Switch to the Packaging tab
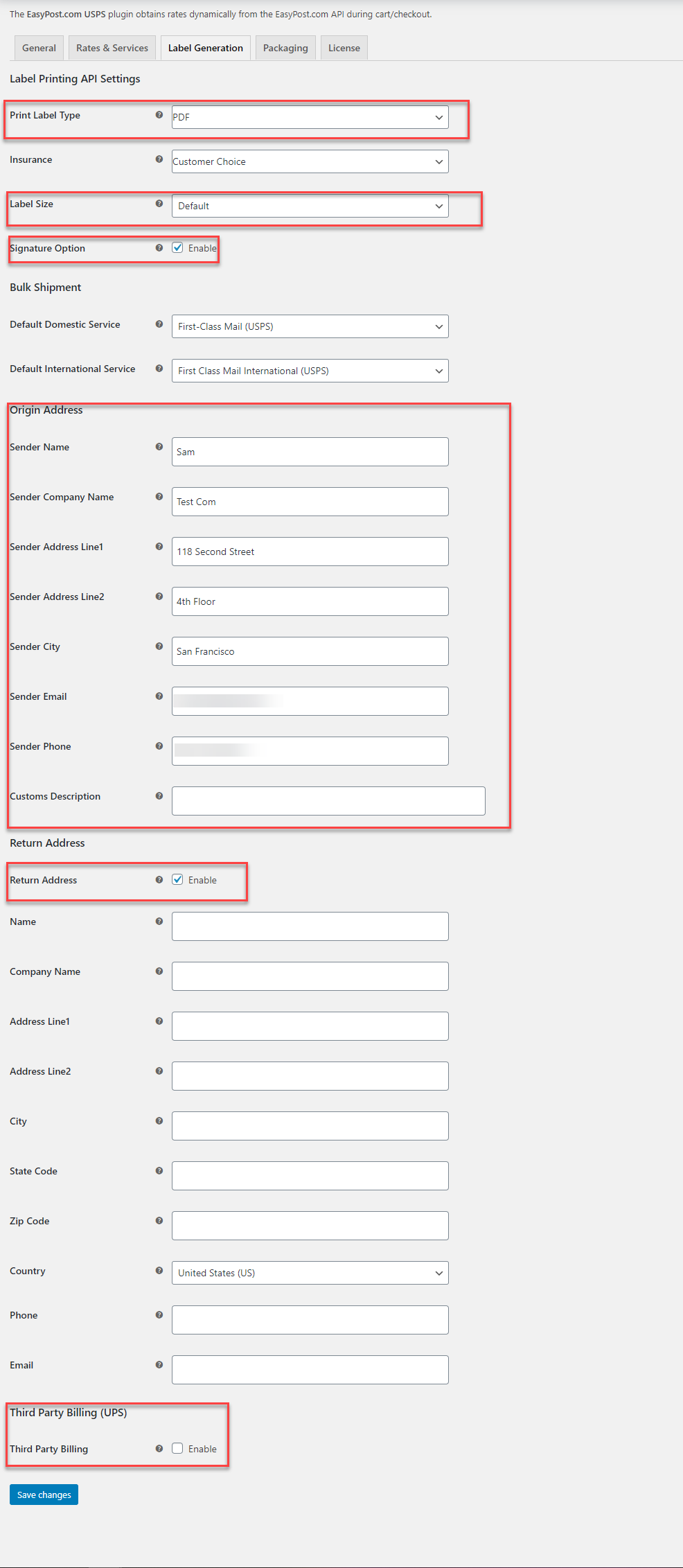Viewport: 683px width, 1568px height. (285, 47)
